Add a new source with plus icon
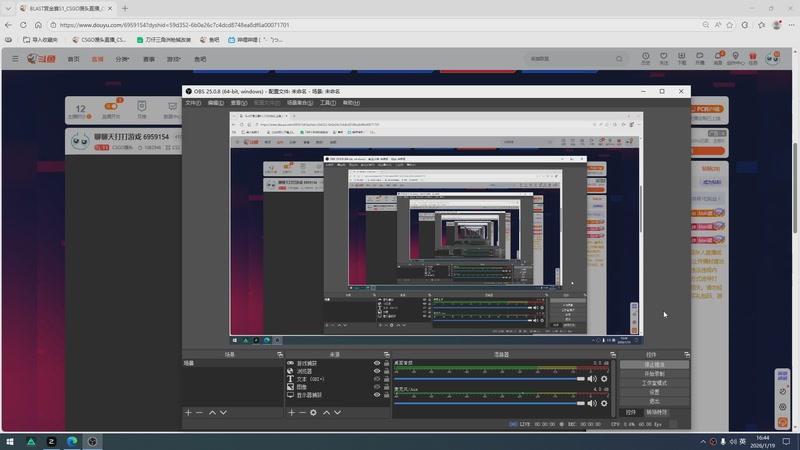 (291, 412)
